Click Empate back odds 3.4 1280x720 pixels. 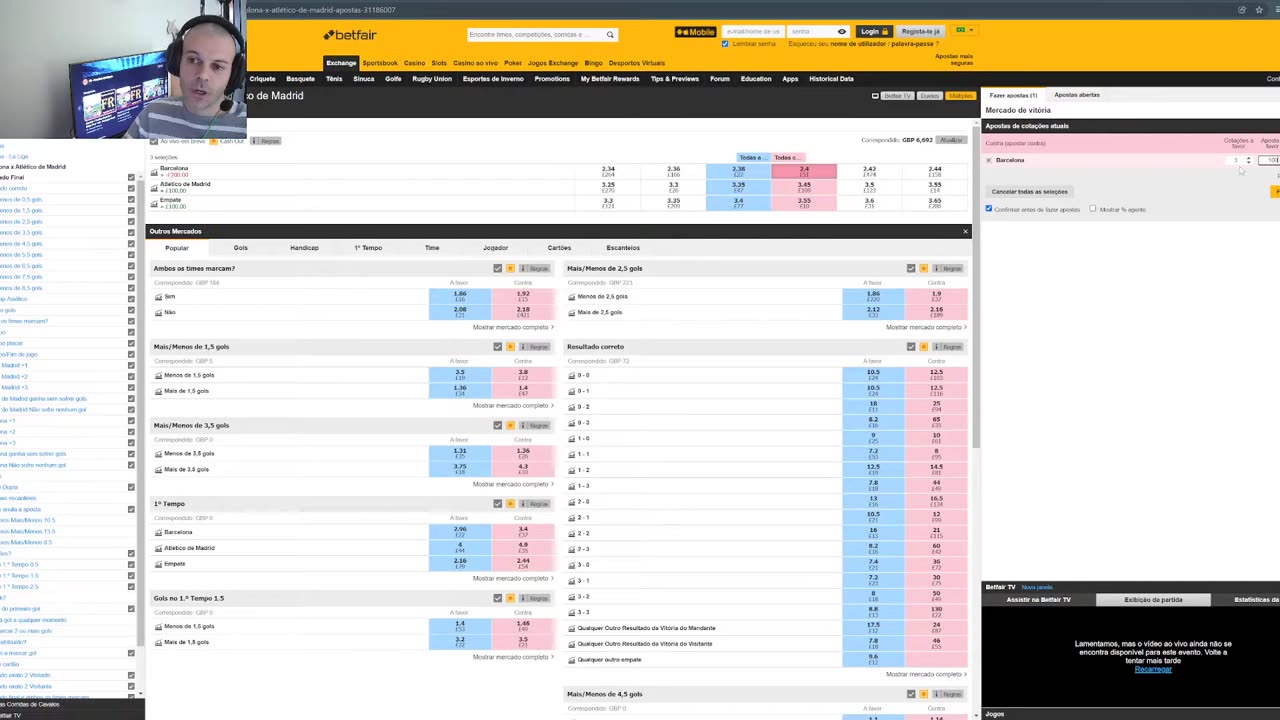coord(738,203)
